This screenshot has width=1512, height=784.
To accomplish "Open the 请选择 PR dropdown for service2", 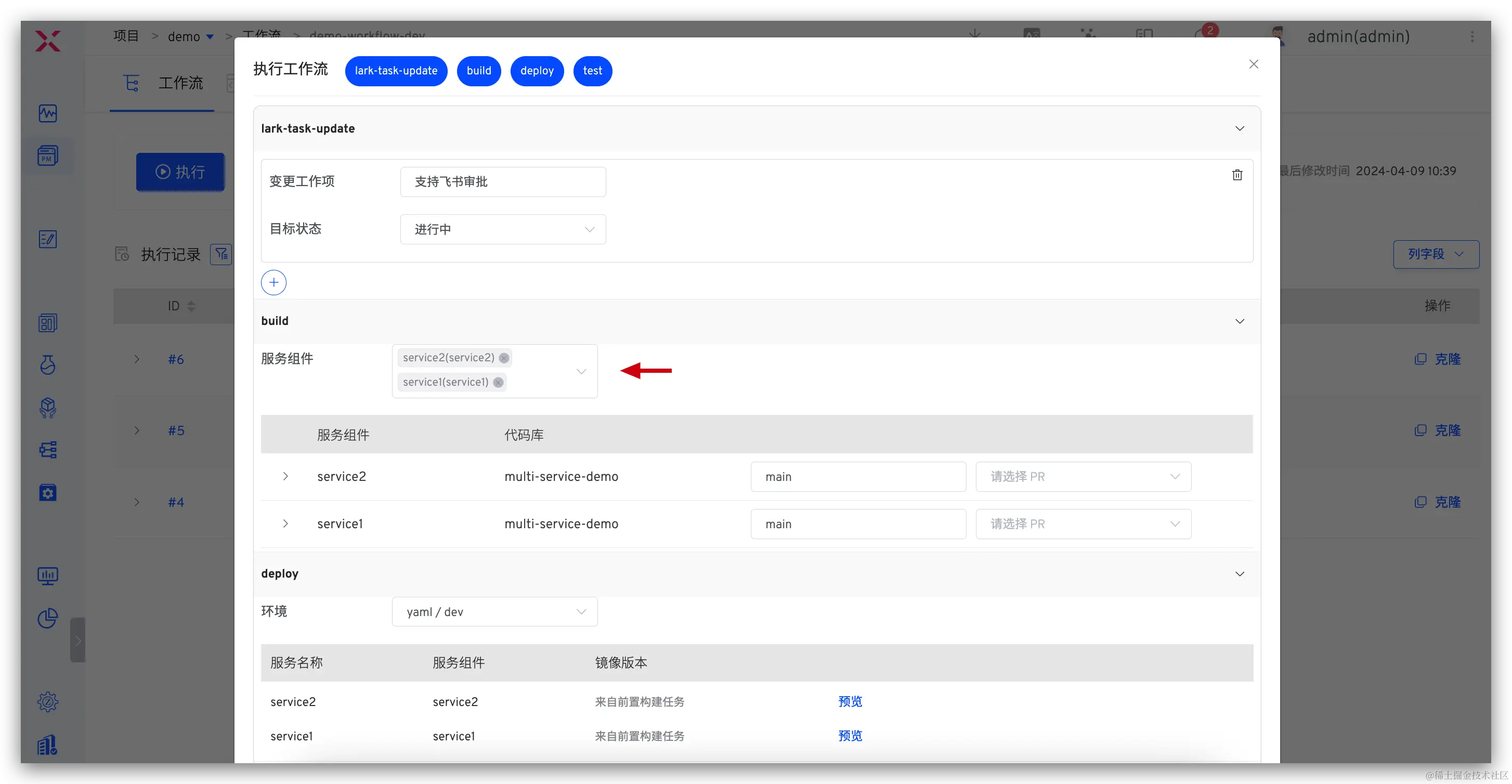I will click(1083, 477).
